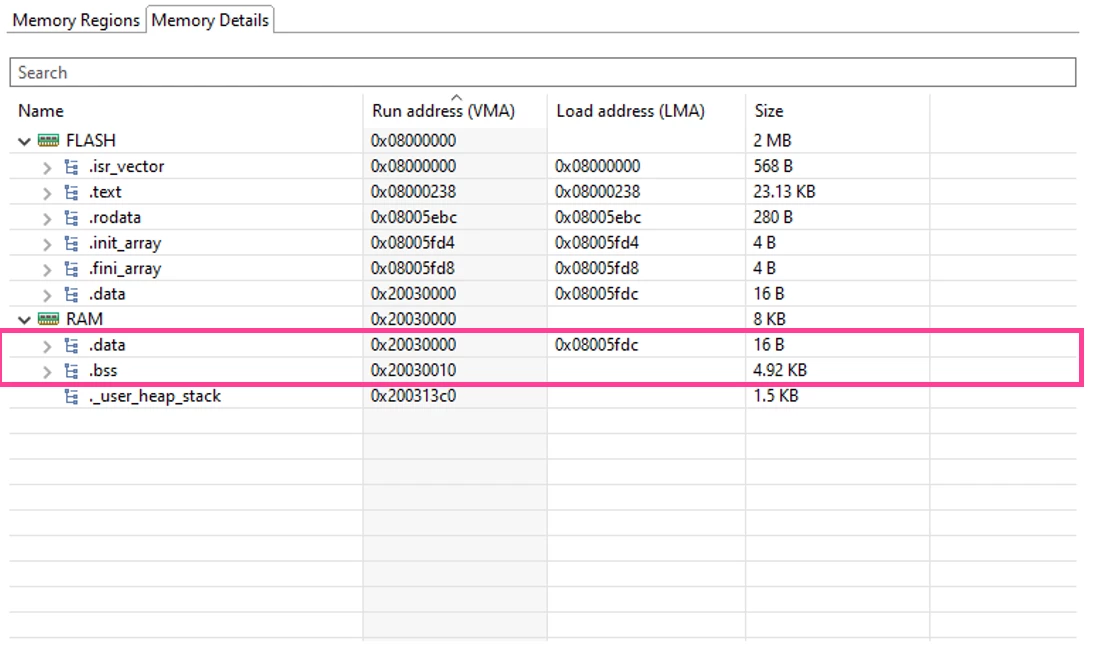Click the ._user_heap_stack section icon

coord(71,397)
